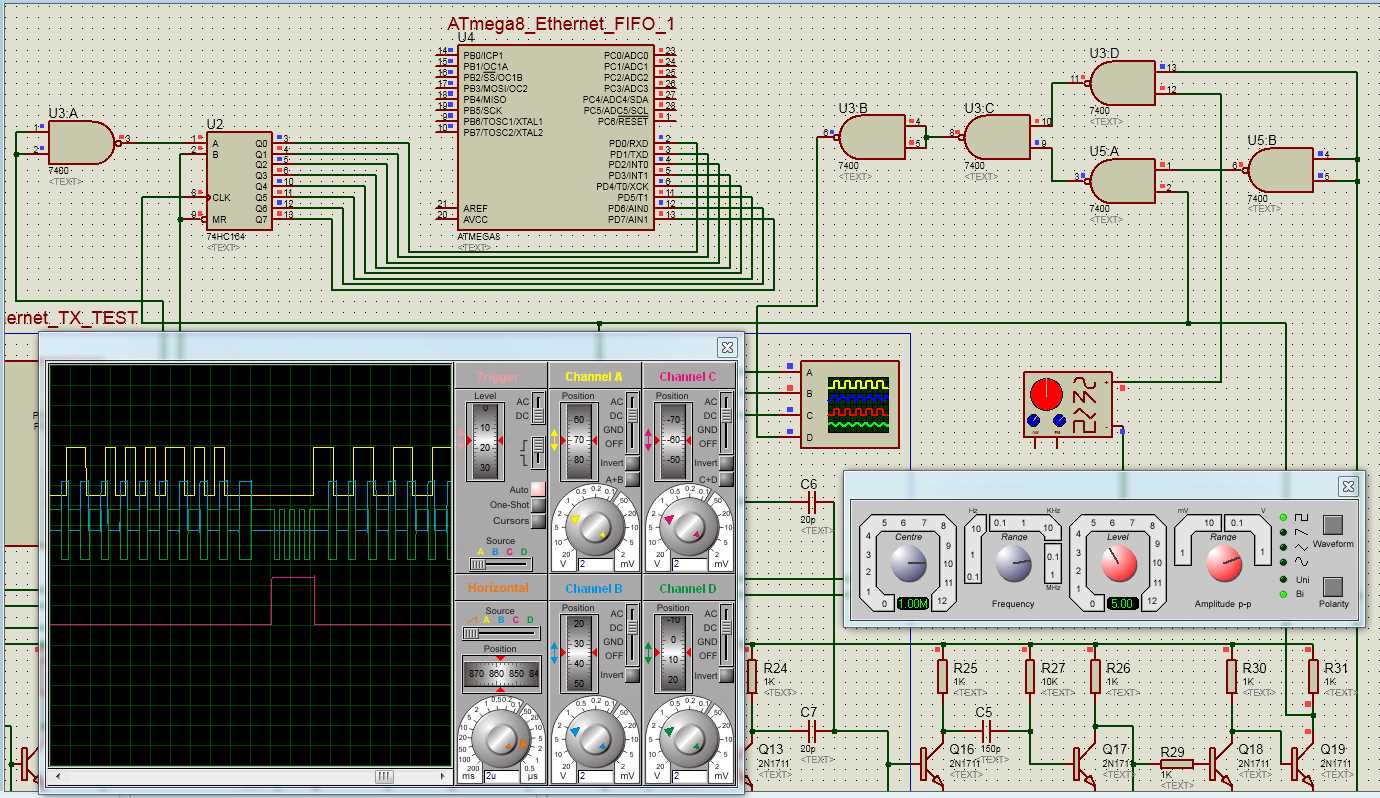Select the U5:B NAND gate
Viewport: 1380px width, 798px height.
1279,170
